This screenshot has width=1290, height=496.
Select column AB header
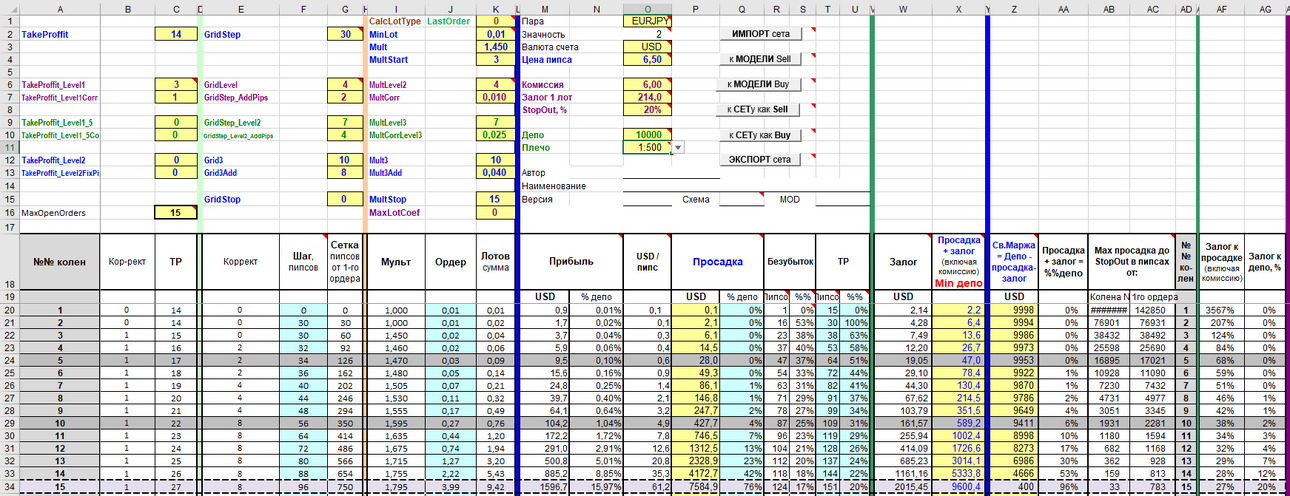(1109, 9)
